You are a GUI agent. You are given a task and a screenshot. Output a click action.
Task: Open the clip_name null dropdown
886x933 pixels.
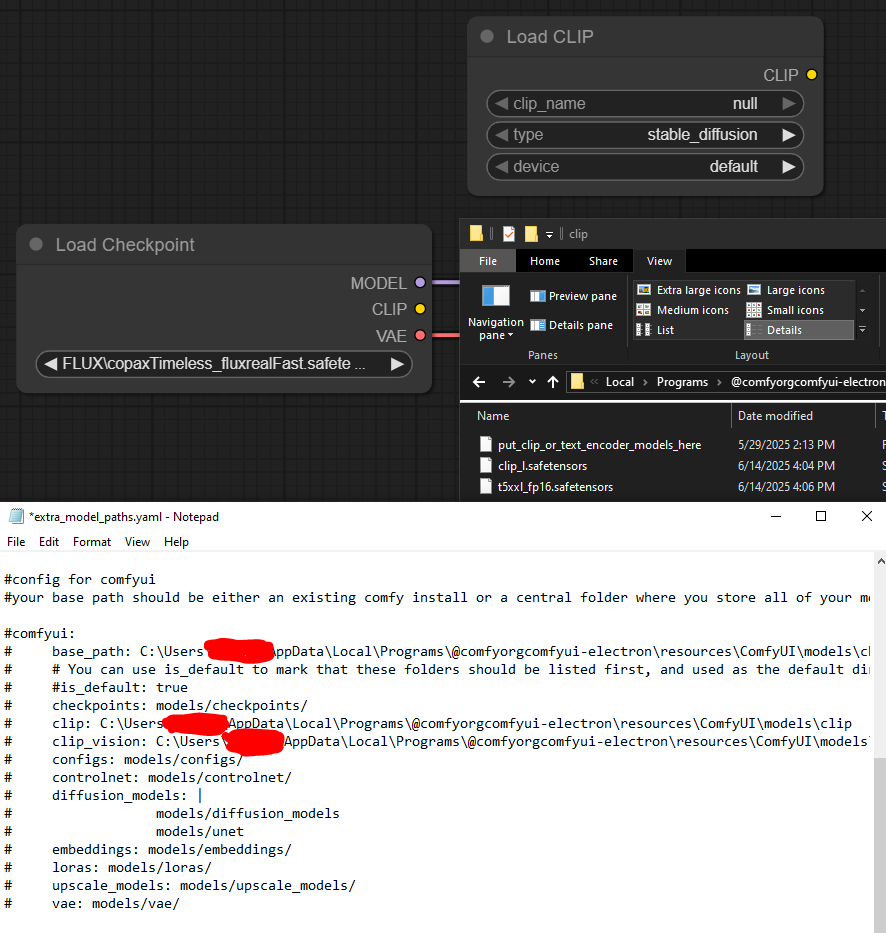(x=645, y=104)
